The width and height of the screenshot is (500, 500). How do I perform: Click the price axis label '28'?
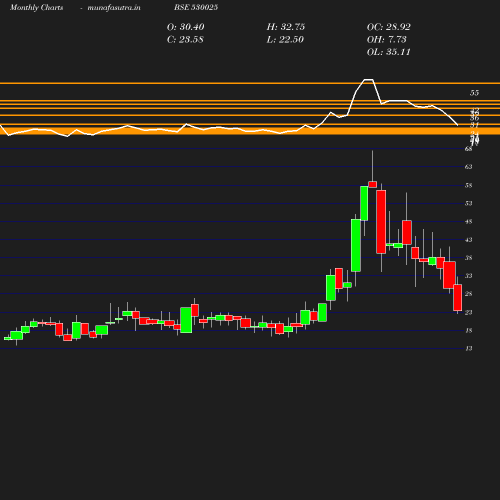click(x=469, y=294)
